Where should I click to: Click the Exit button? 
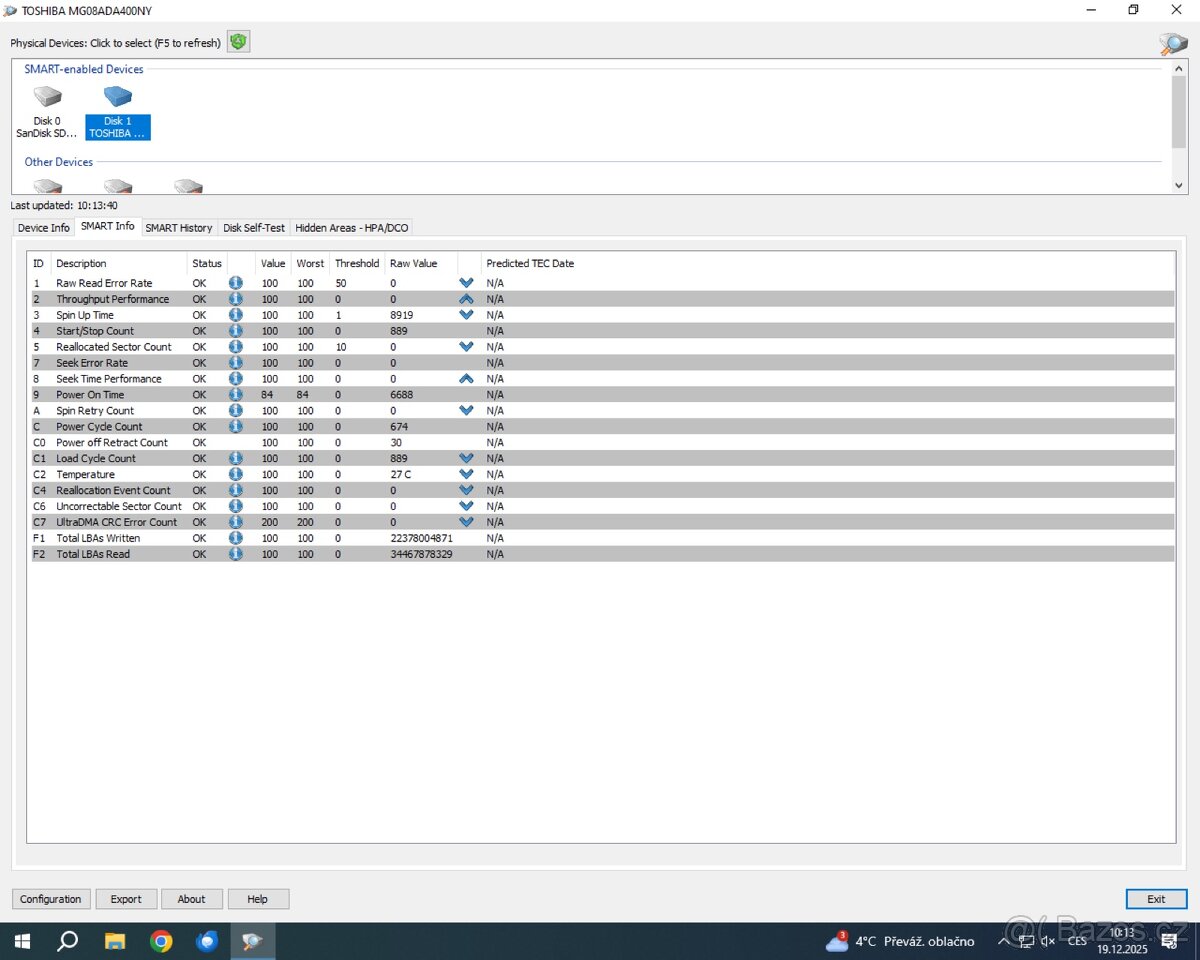(1156, 899)
